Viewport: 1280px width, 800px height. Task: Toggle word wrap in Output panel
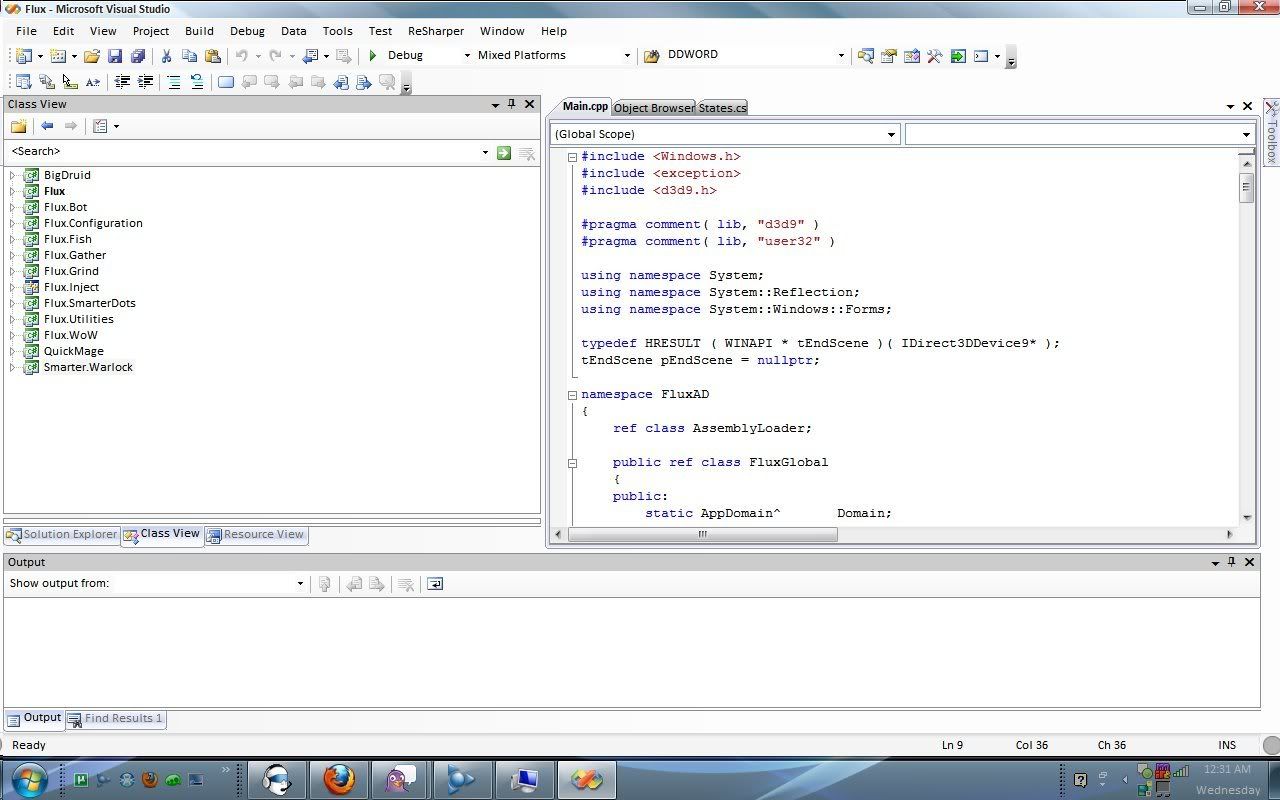(435, 584)
